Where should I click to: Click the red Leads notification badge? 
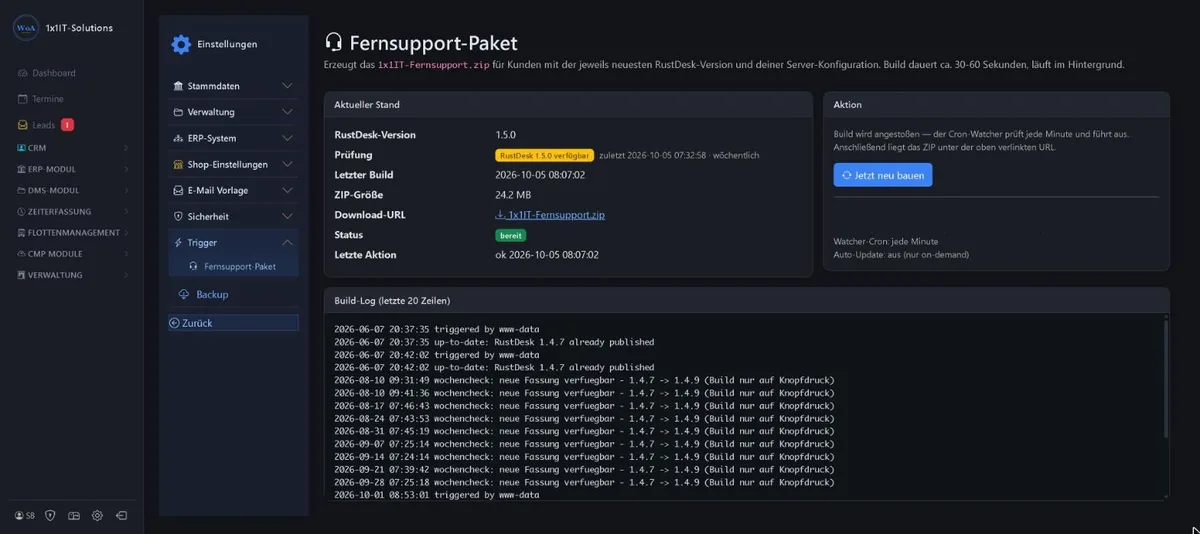[67, 125]
